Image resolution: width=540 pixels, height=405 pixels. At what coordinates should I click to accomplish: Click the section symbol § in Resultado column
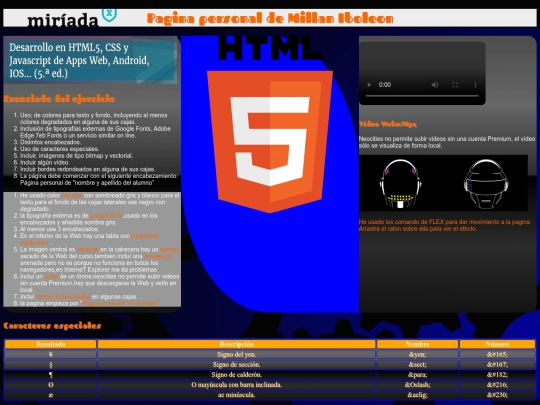click(x=51, y=364)
